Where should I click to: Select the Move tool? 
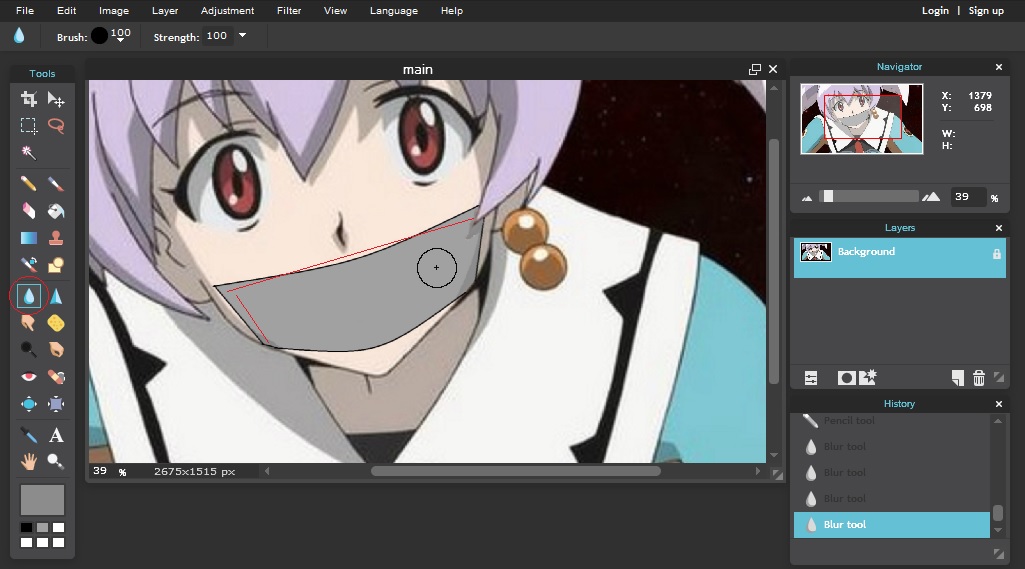[56, 99]
